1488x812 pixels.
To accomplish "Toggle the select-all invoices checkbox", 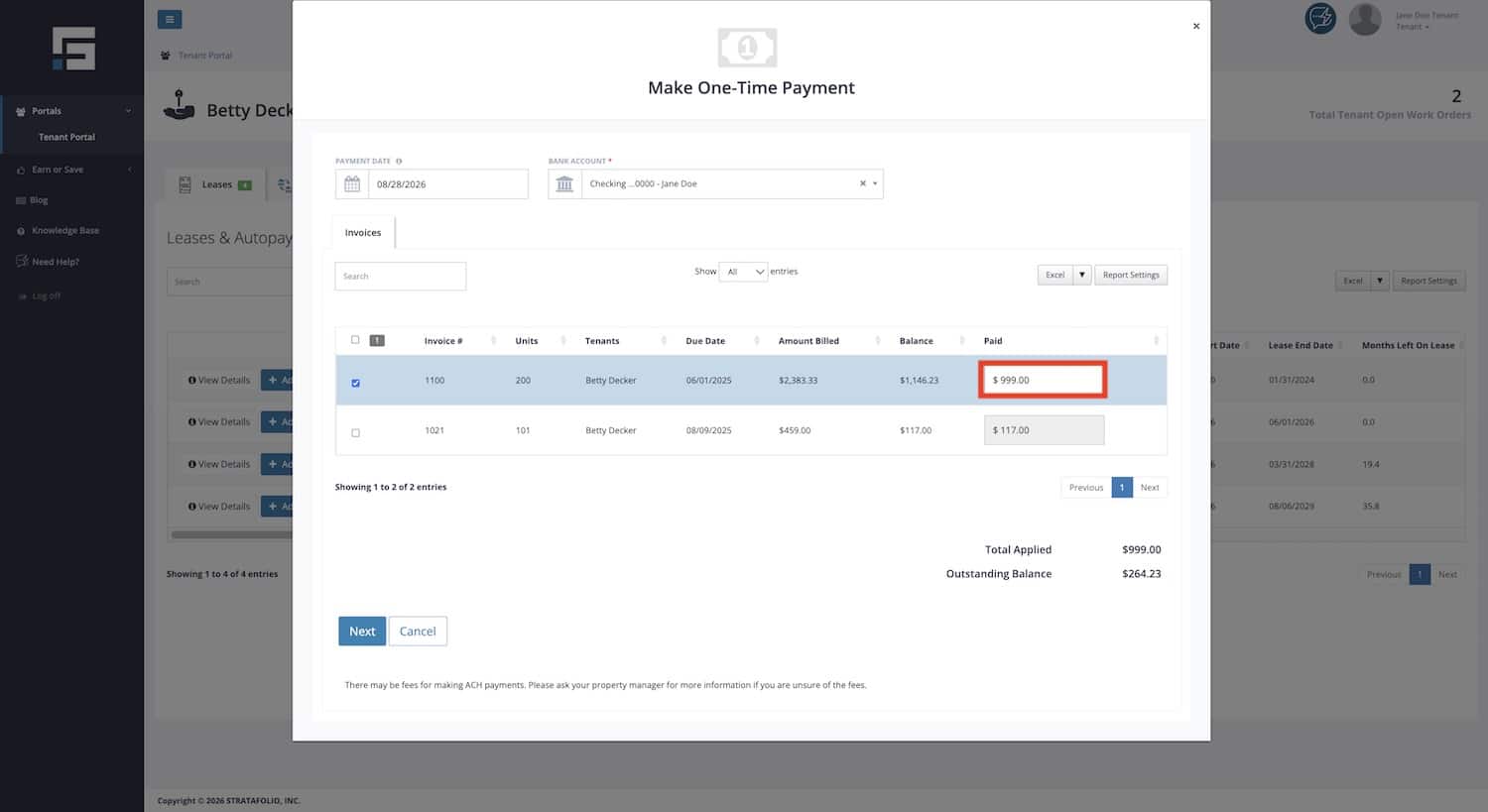I will (355, 340).
